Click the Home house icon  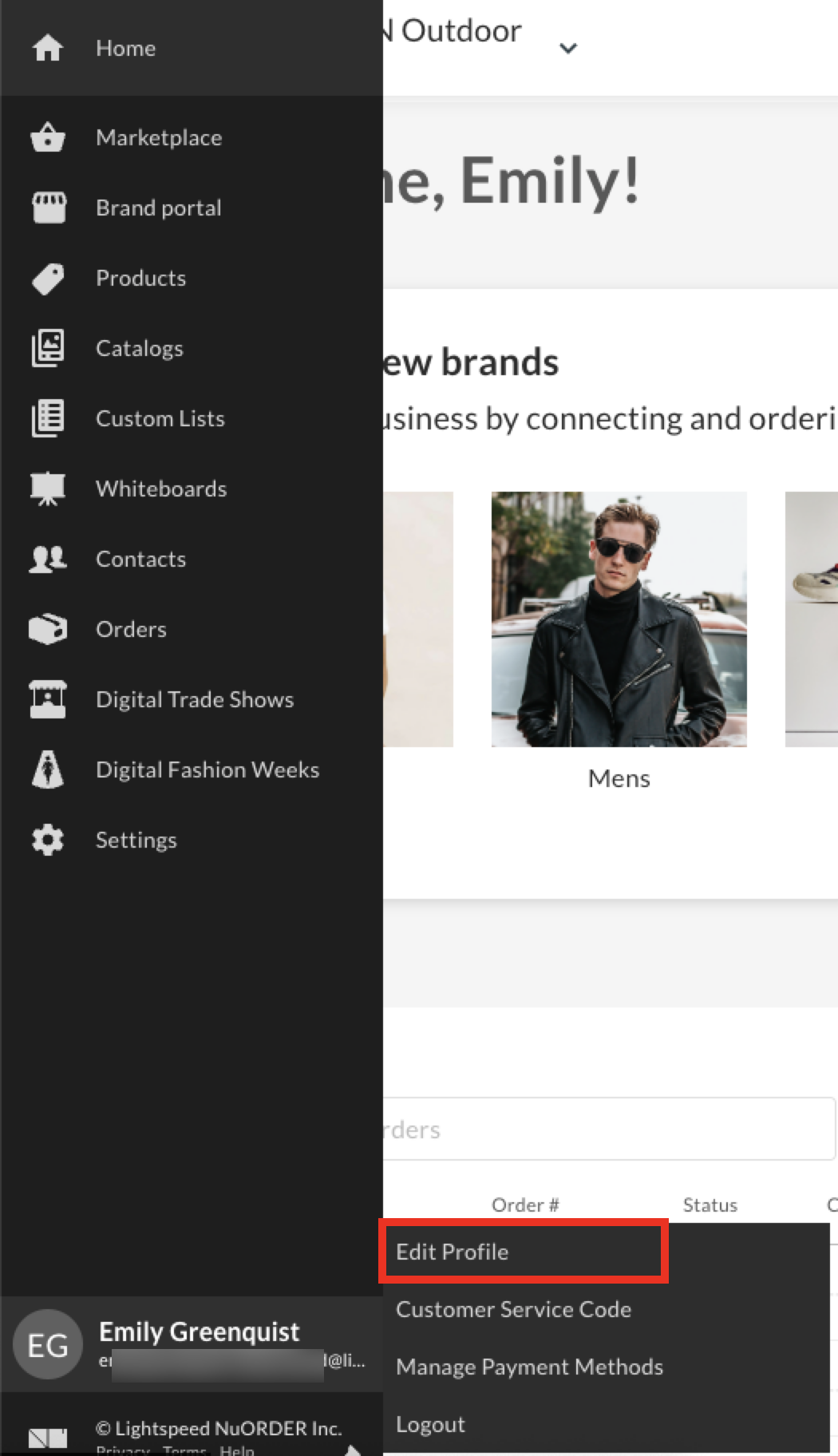48,48
